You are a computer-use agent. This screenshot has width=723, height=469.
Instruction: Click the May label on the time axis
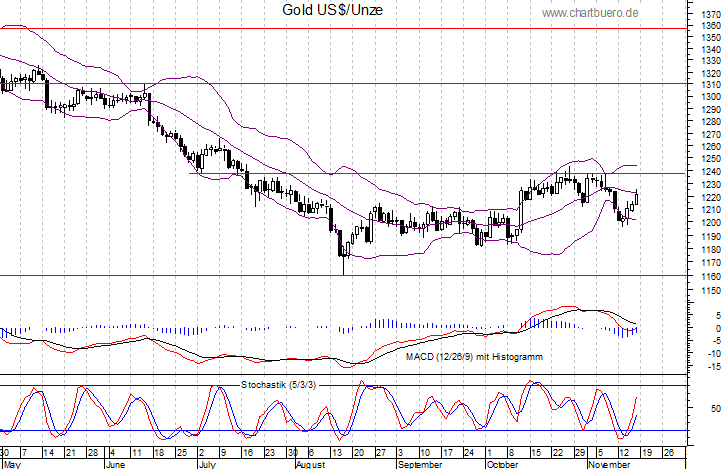pos(12,464)
